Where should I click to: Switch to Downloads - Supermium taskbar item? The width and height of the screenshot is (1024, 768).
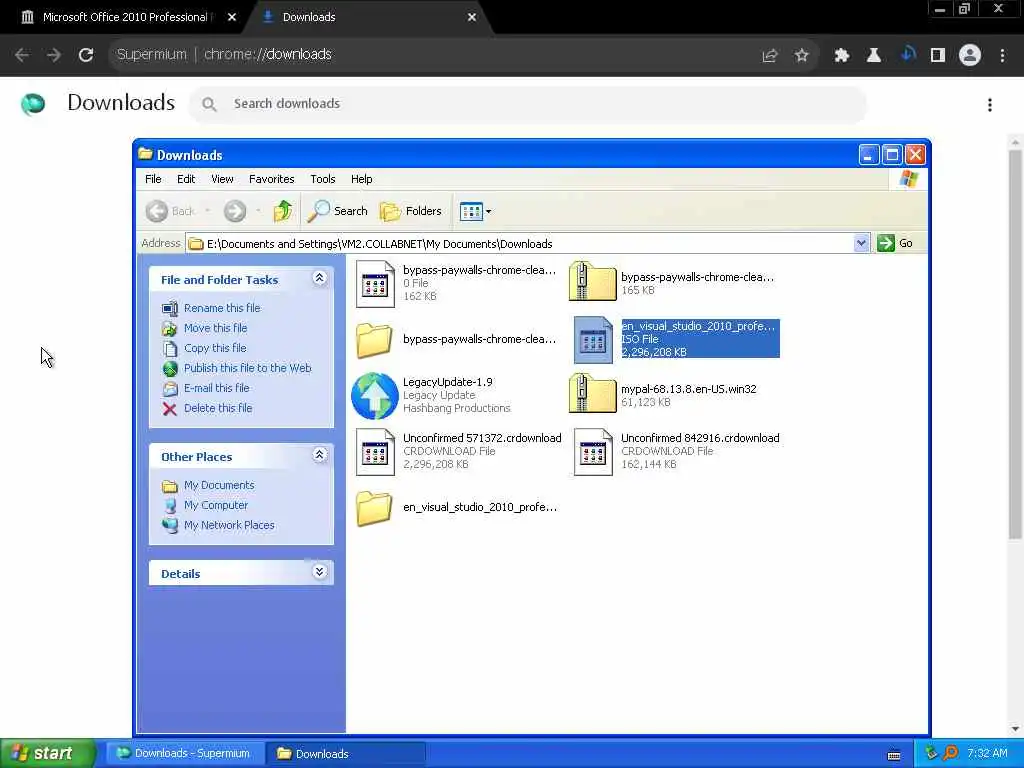[184, 754]
